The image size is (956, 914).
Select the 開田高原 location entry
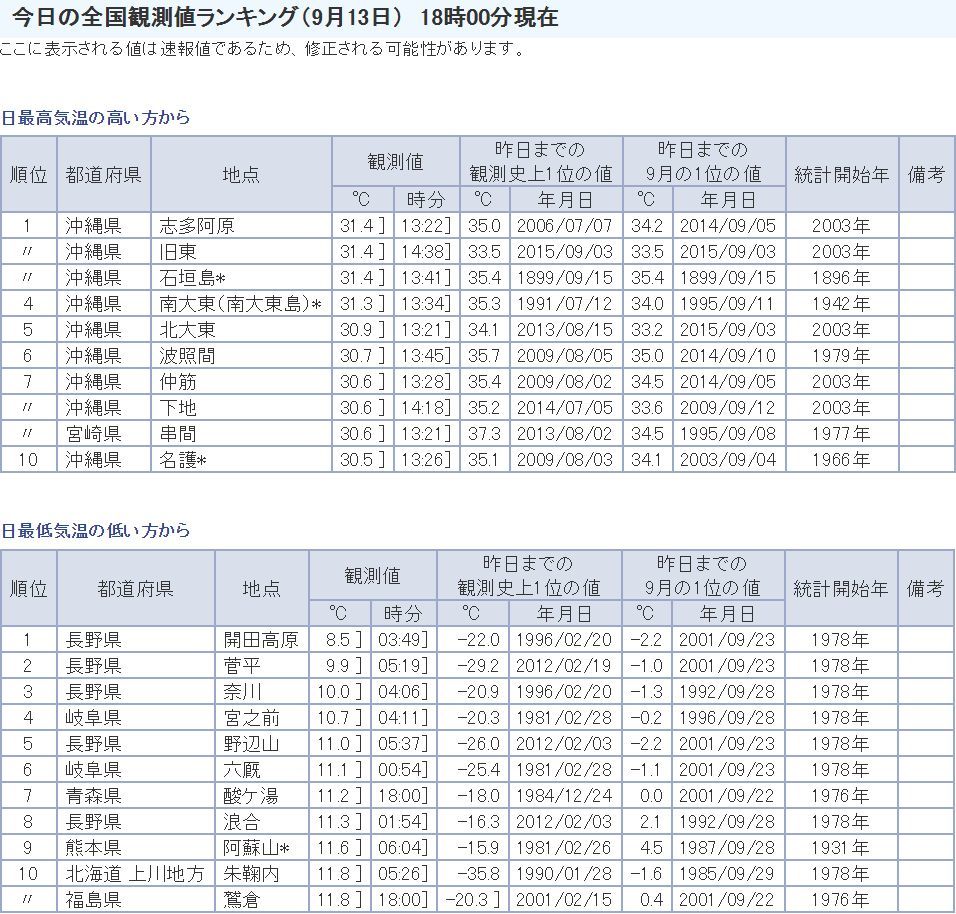coord(260,640)
